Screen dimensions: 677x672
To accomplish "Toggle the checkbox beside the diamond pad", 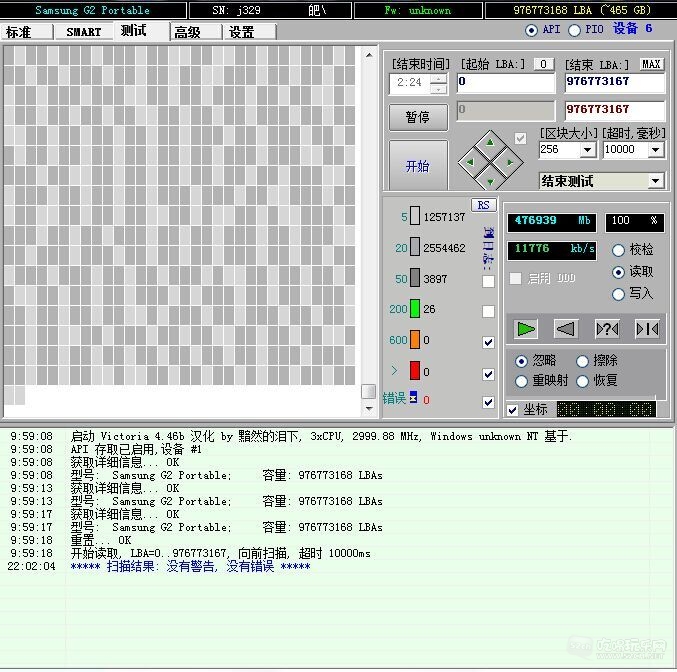I will click(x=521, y=139).
